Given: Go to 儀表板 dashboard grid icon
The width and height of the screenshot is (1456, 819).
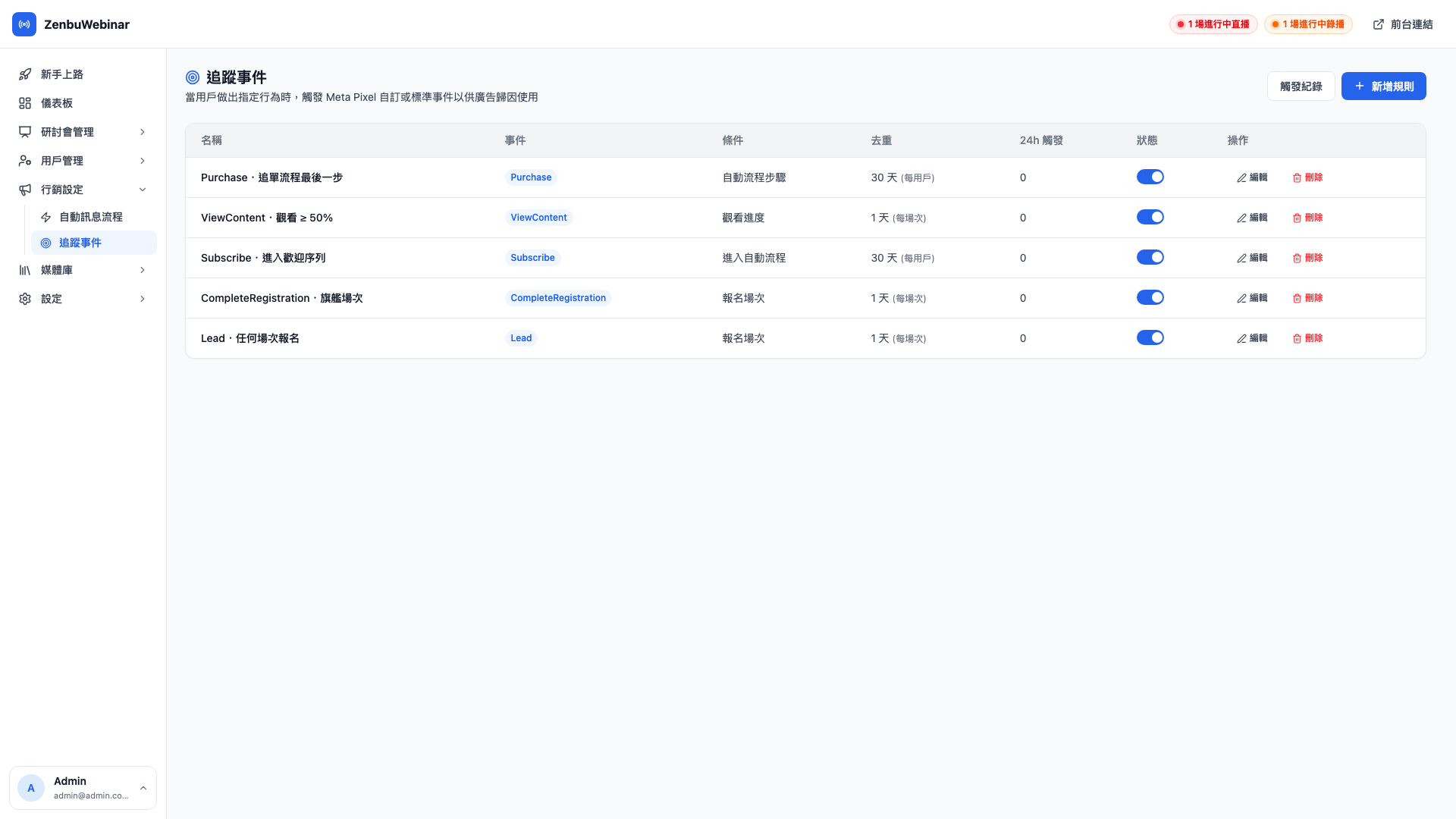Looking at the screenshot, I should click(x=25, y=103).
